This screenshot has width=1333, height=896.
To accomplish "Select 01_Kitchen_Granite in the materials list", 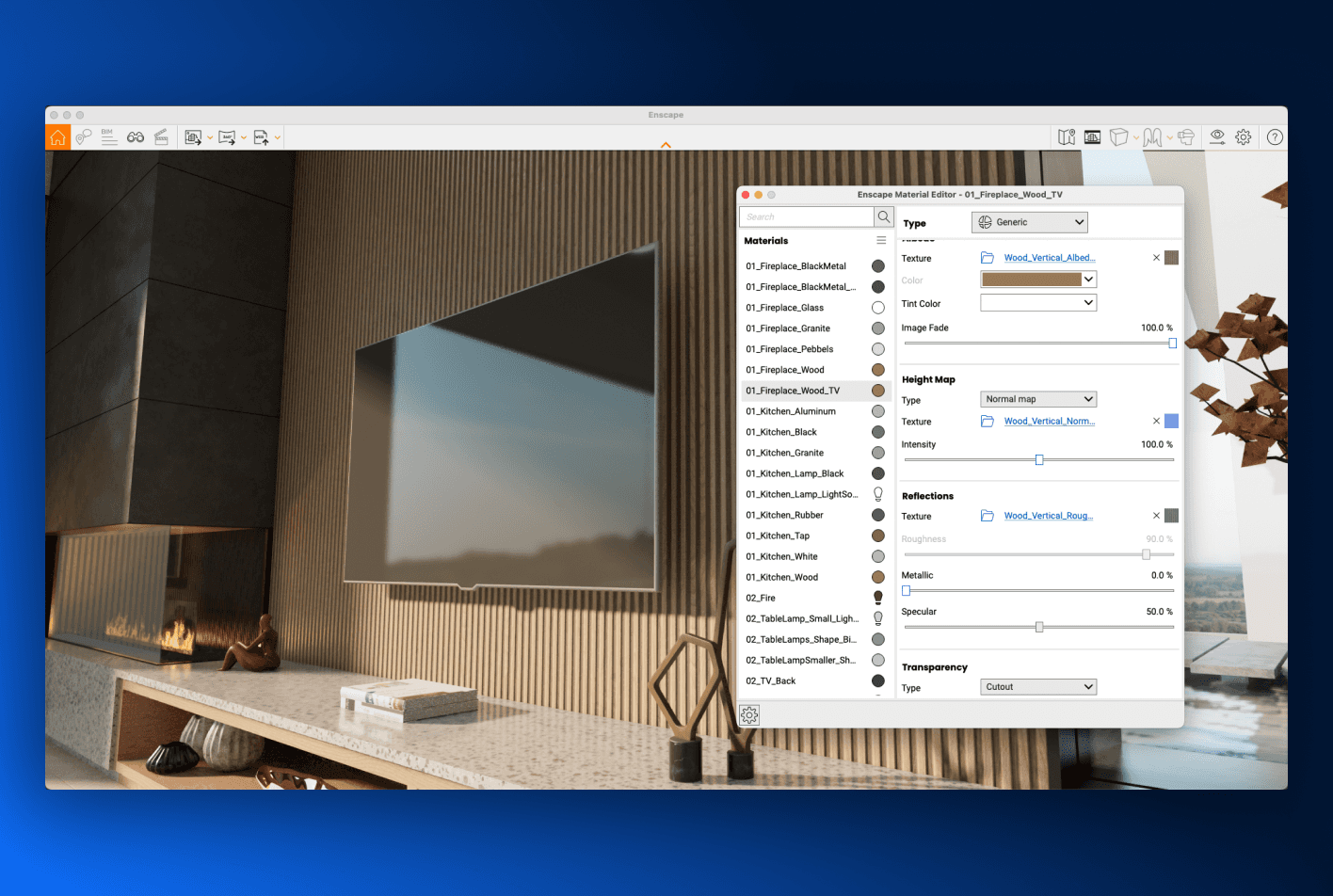I will tap(785, 453).
